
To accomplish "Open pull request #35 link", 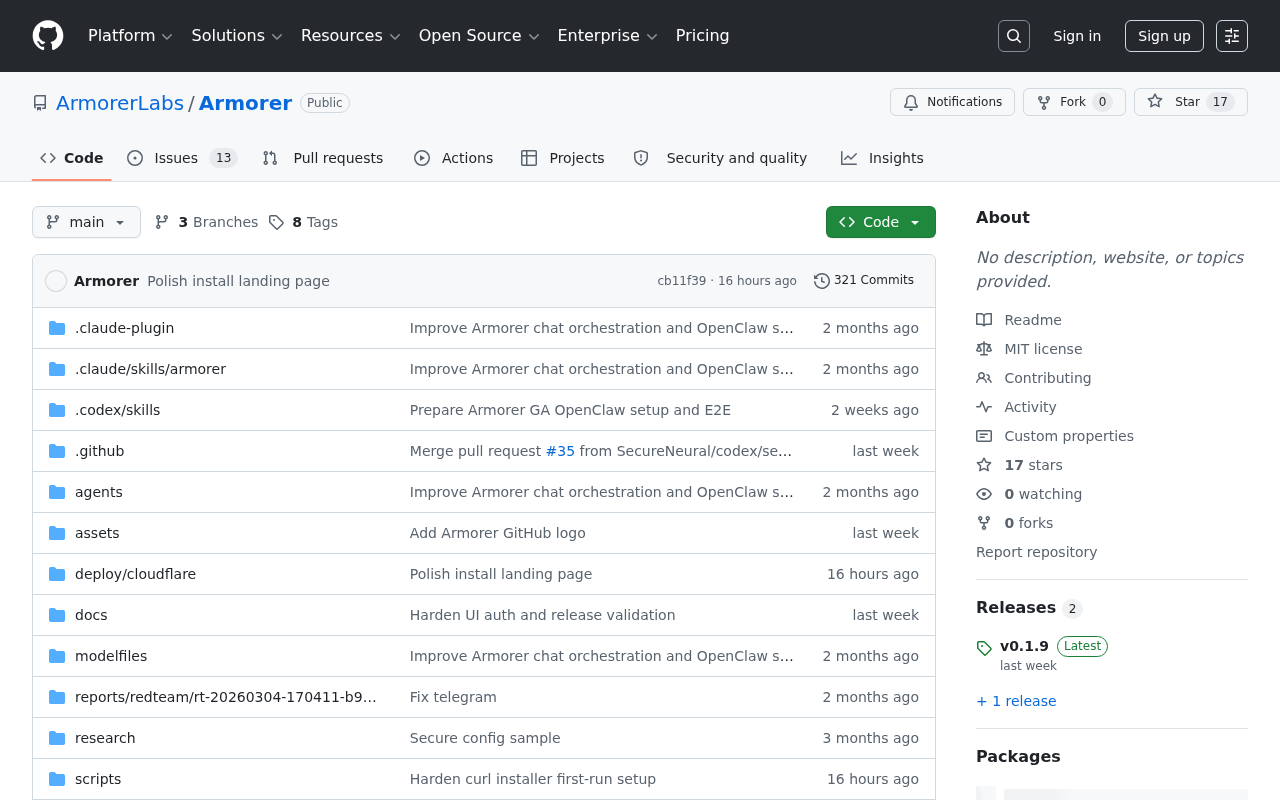I will pyautogui.click(x=560, y=451).
